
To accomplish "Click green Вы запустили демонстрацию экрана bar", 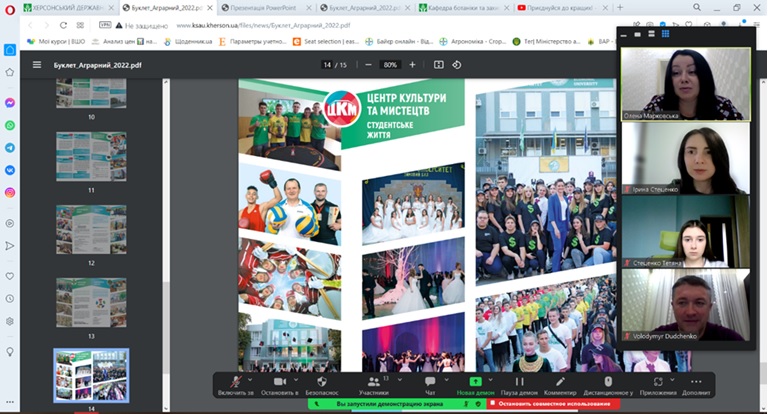I will pos(389,404).
